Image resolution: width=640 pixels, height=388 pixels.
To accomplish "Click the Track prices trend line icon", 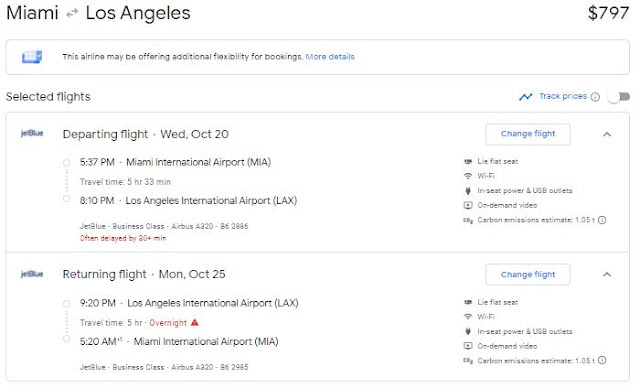I will [x=526, y=97].
